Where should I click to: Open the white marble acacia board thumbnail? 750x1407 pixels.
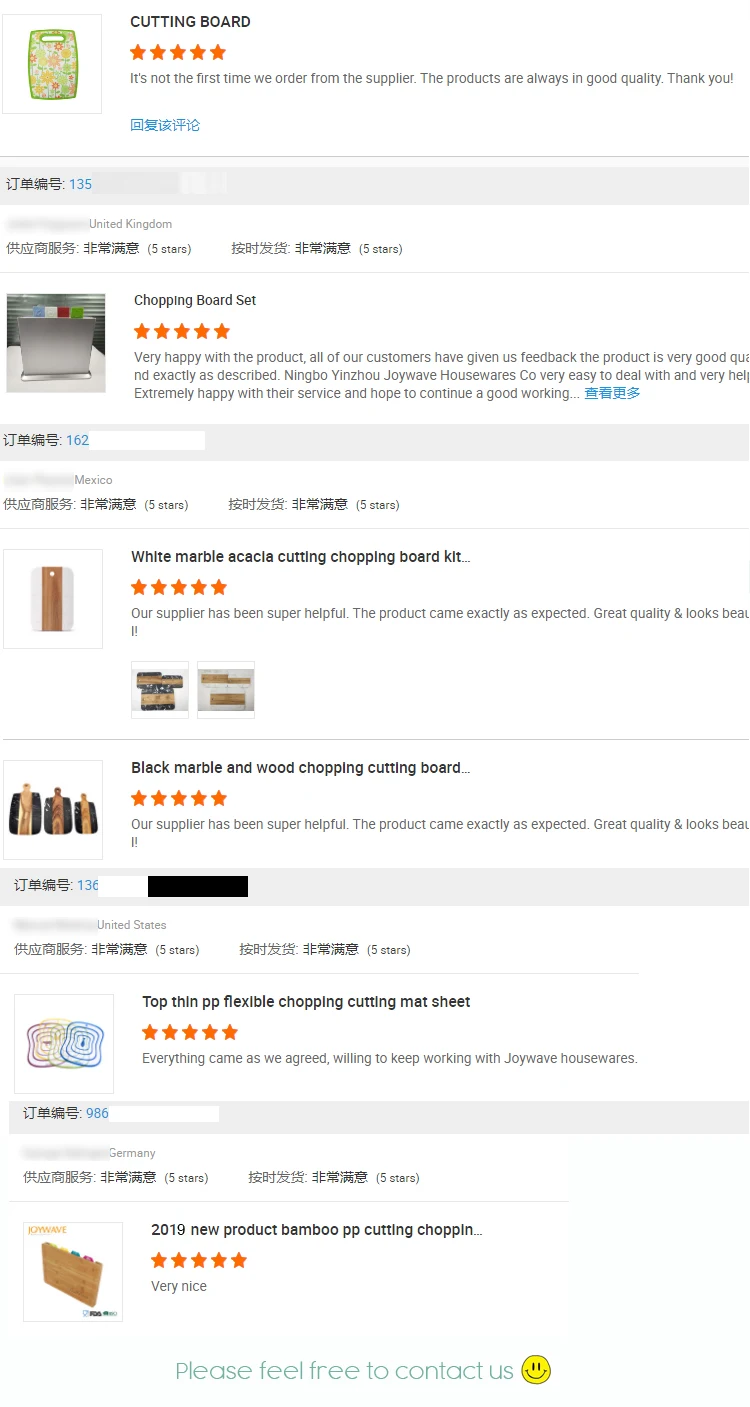53,599
